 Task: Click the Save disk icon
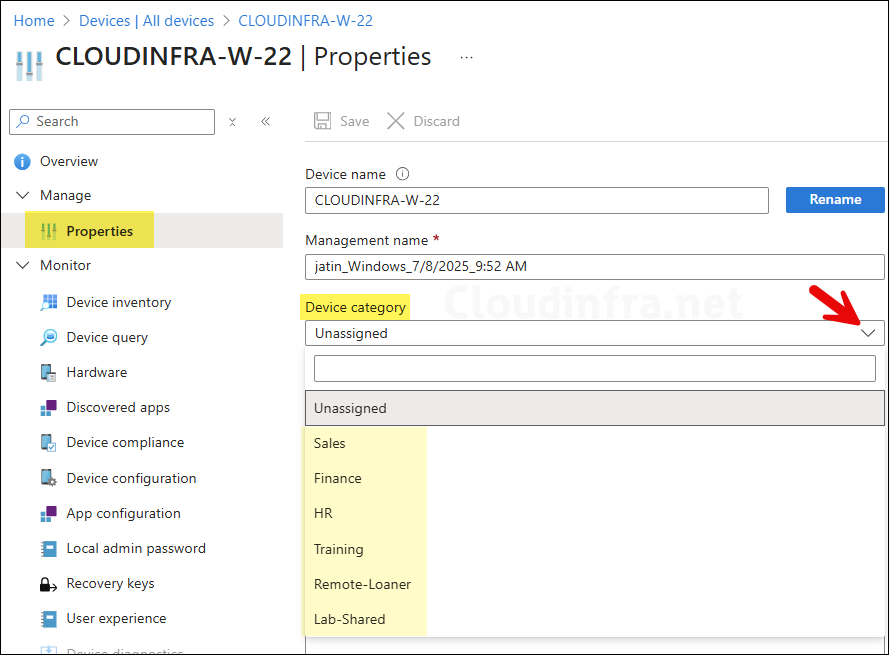point(323,121)
